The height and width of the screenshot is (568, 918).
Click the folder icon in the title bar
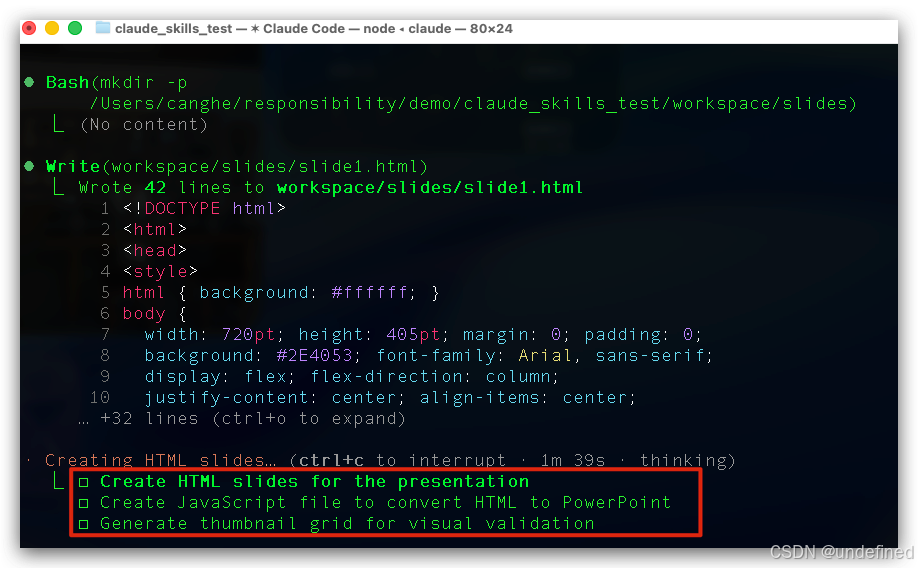pyautogui.click(x=102, y=28)
